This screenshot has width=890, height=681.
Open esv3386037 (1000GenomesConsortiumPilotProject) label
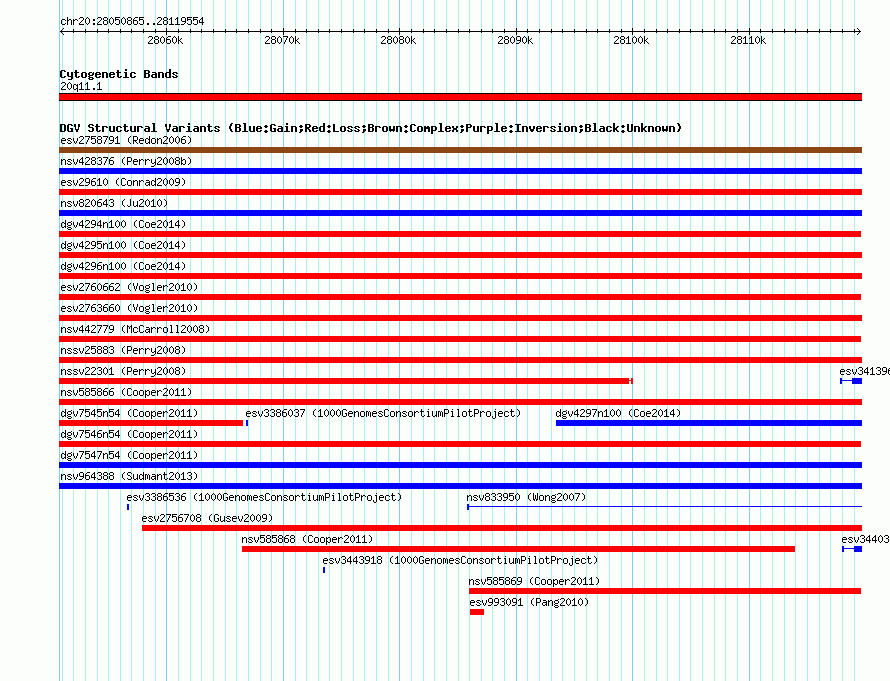[x=383, y=413]
